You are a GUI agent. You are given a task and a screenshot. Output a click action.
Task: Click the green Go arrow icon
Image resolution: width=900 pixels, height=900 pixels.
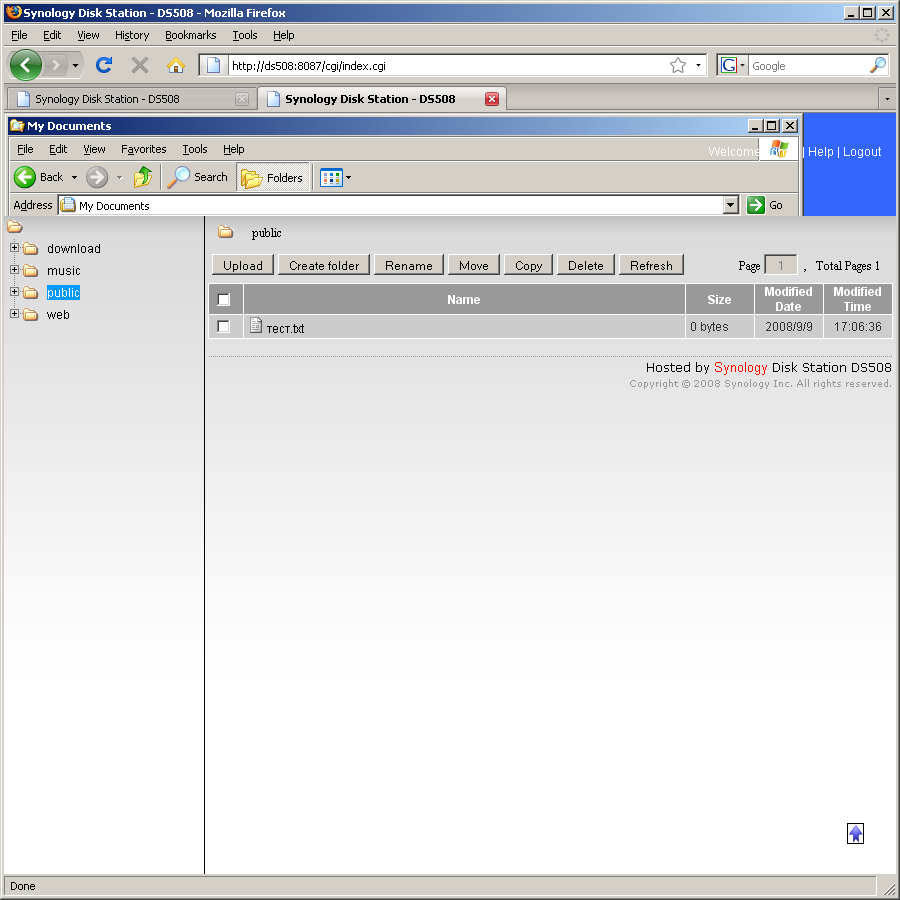[756, 205]
